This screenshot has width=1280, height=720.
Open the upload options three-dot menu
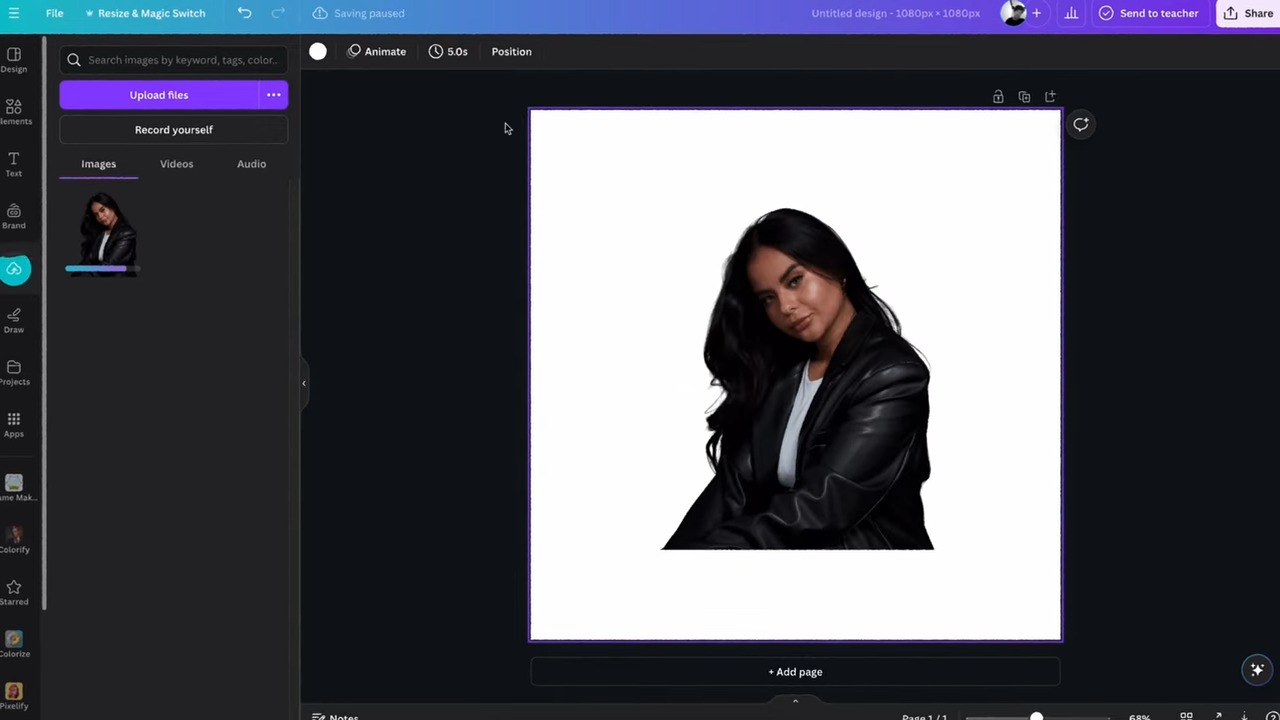pos(273,95)
